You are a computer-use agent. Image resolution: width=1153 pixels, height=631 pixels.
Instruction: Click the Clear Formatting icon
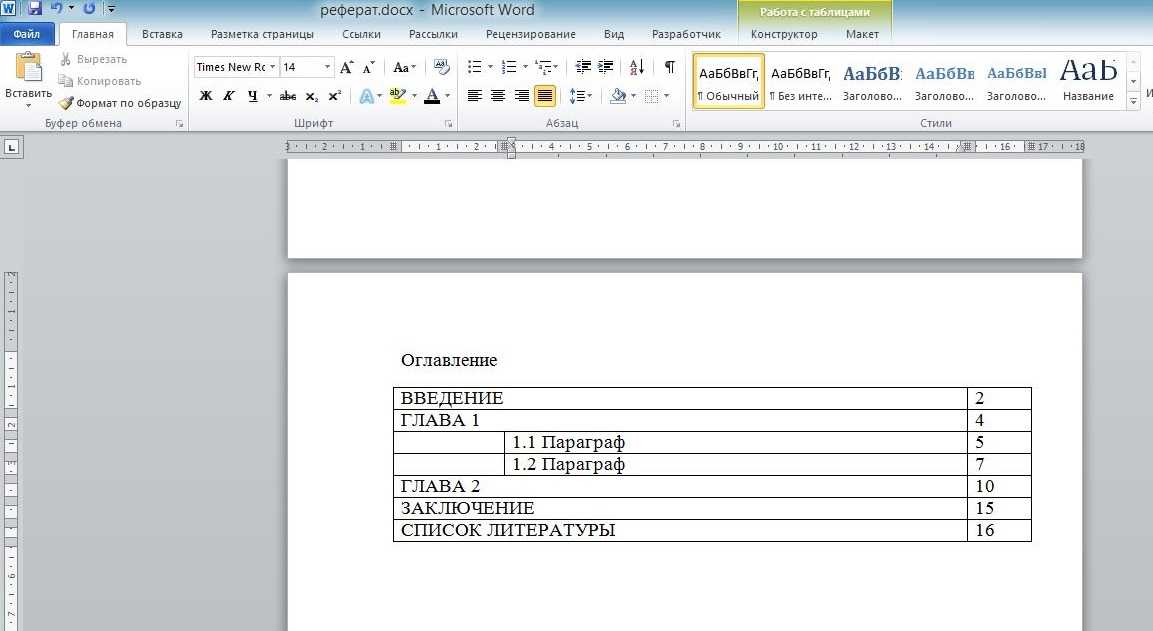point(441,67)
